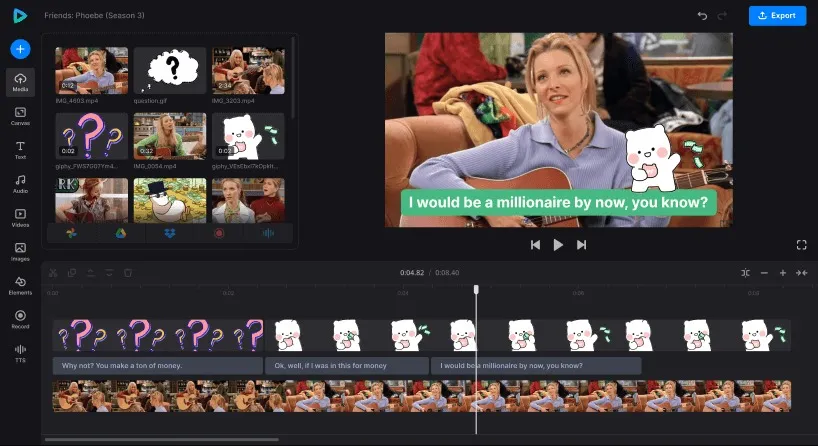Select 'Ok, well, if I was in this for money' caption
Image resolution: width=818 pixels, height=446 pixels.
(x=347, y=366)
